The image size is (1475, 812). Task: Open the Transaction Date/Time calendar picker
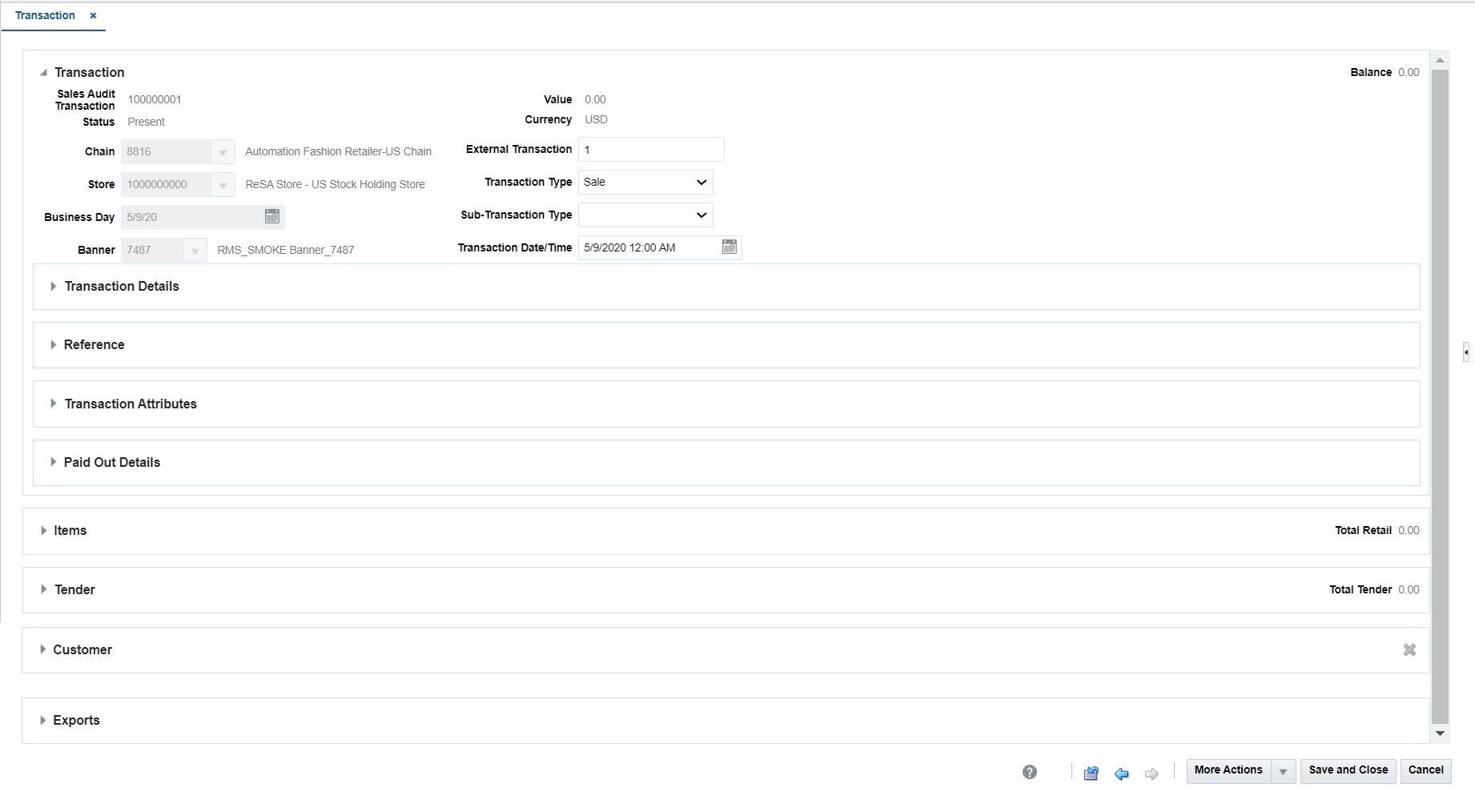tap(729, 247)
